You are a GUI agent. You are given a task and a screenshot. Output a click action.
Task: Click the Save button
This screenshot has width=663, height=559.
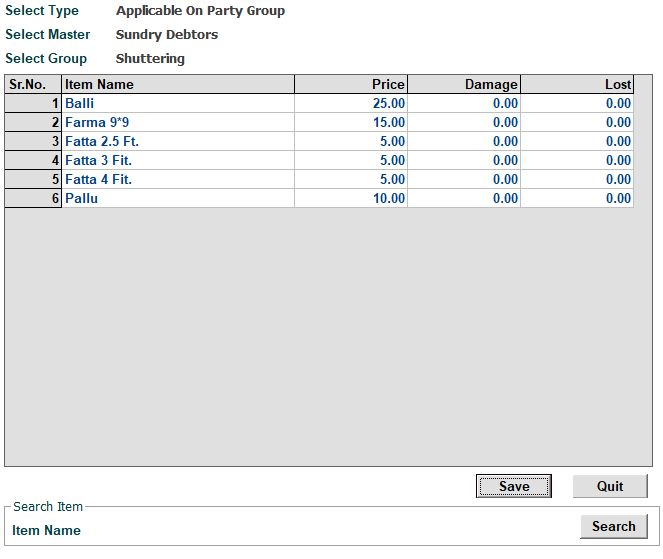pos(513,486)
